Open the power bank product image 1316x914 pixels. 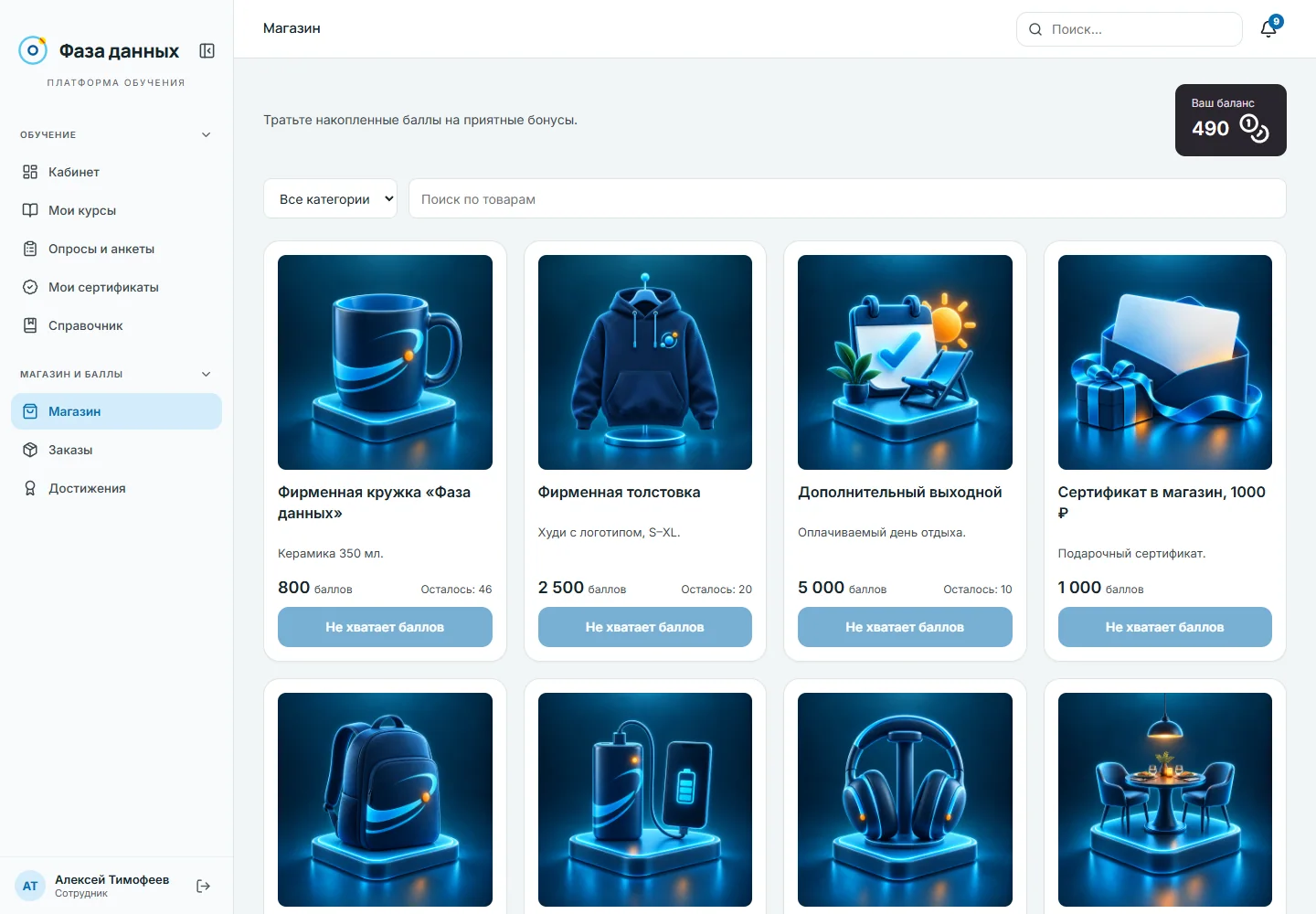click(645, 800)
